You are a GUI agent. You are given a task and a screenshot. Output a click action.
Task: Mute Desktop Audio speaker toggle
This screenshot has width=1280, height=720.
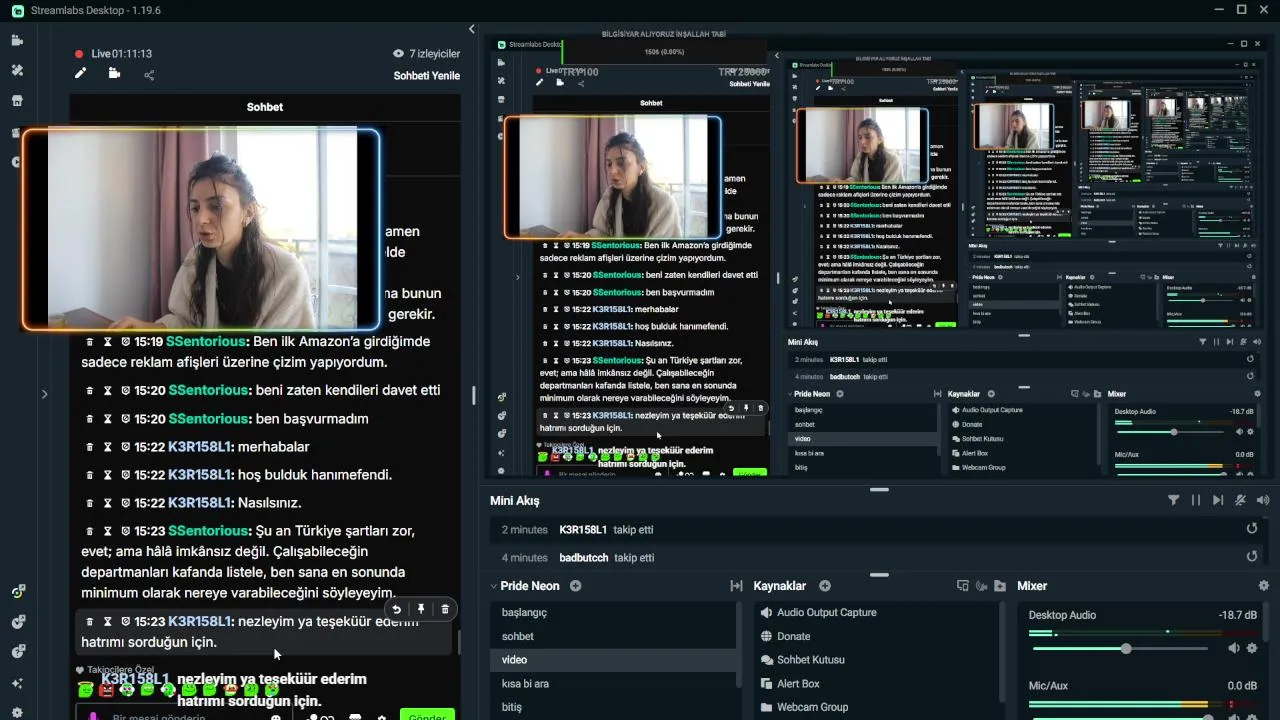1234,648
